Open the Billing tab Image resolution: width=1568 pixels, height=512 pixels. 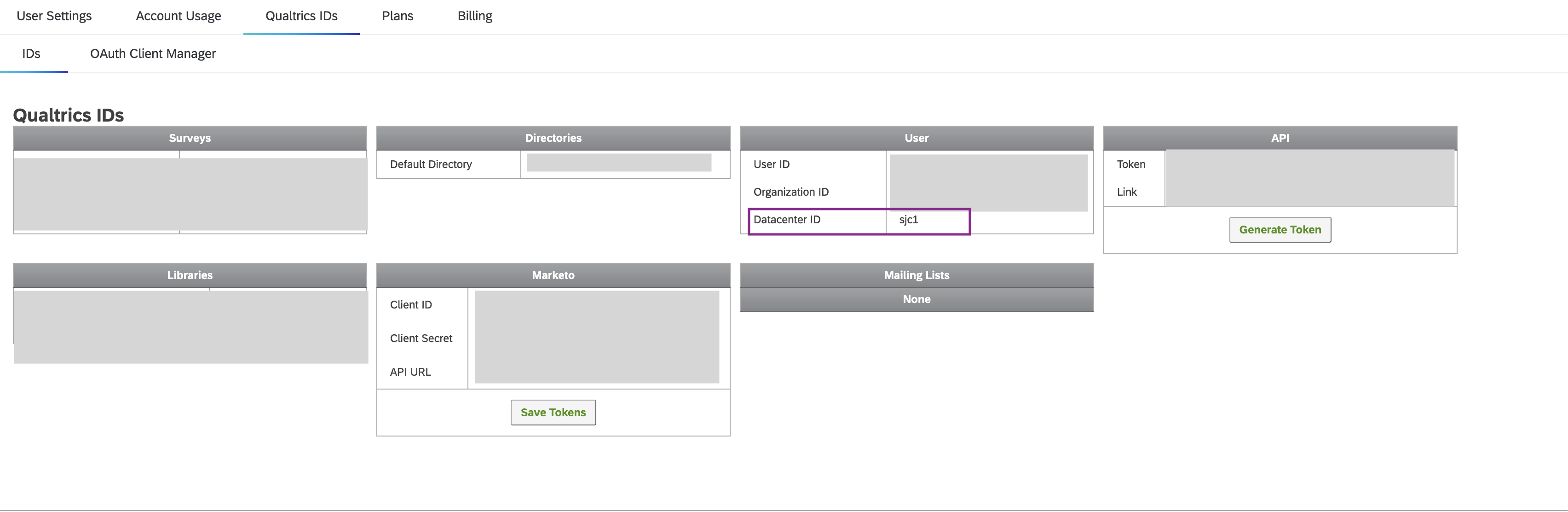coord(475,16)
